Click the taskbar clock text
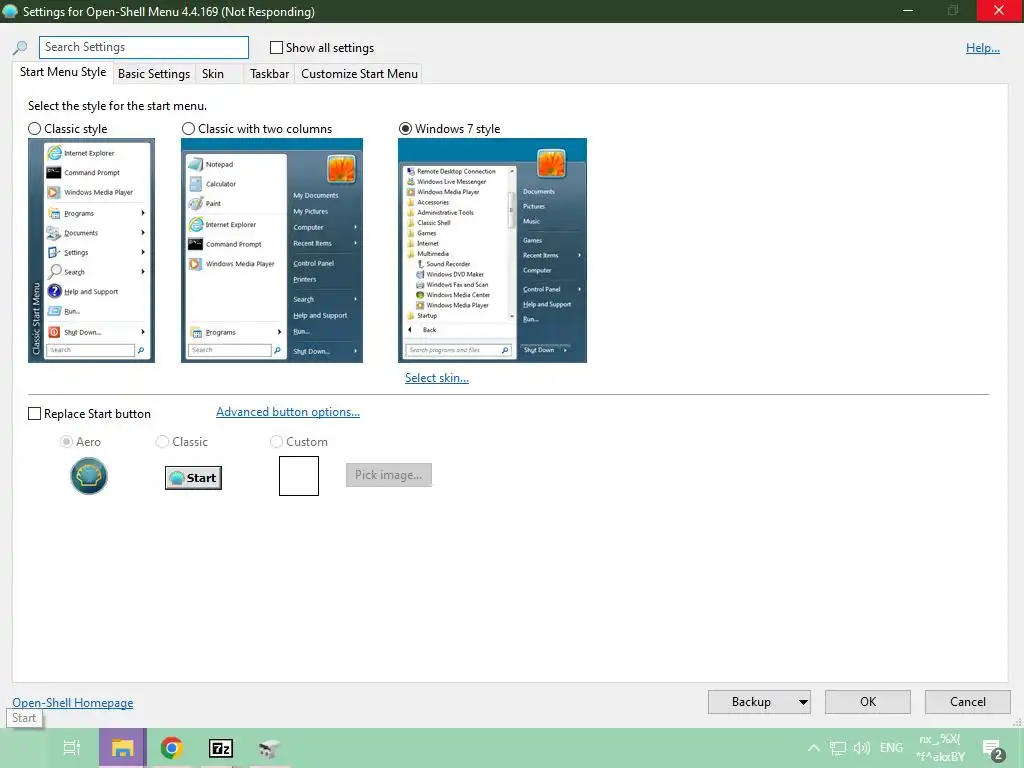 coord(940,748)
